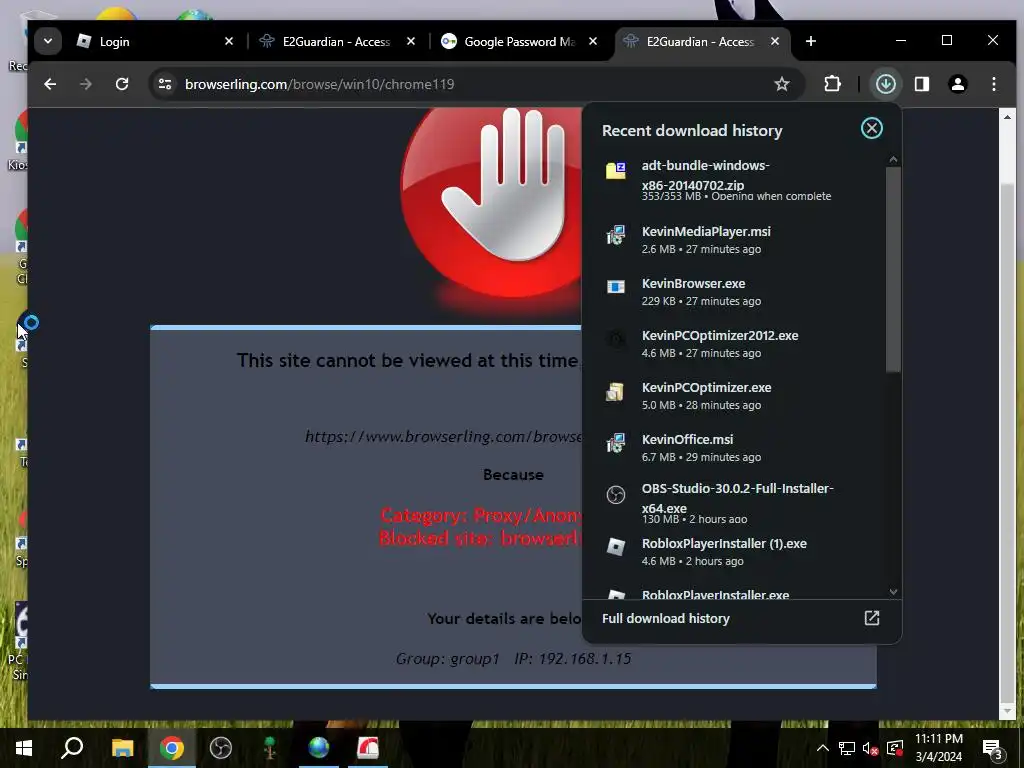1024x768 pixels.
Task: Reload the current page
Action: (x=121, y=84)
